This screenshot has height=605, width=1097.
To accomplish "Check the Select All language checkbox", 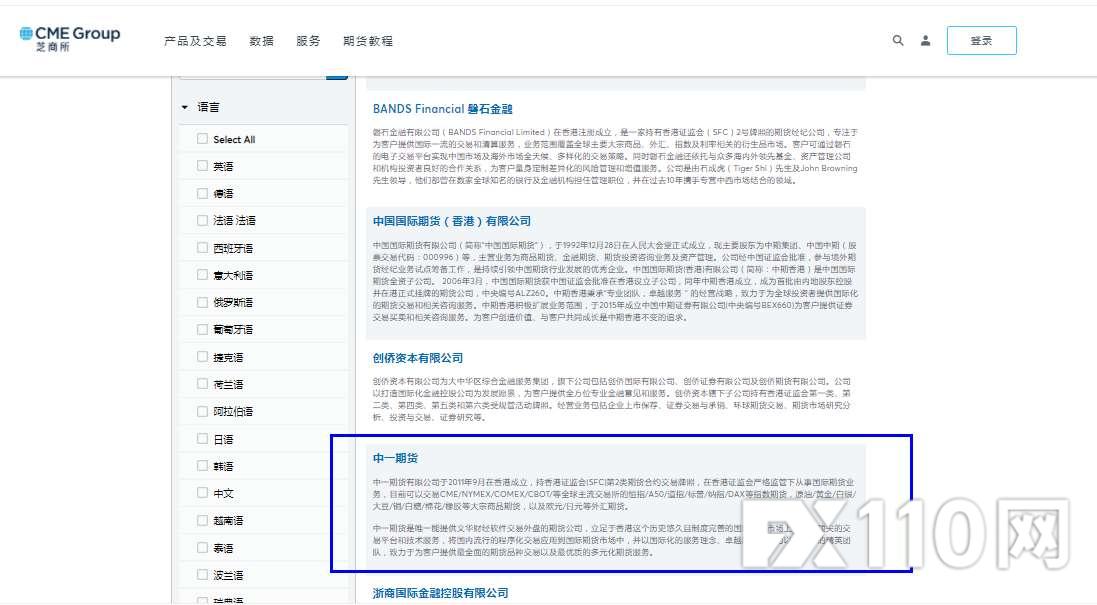I will coord(202,138).
